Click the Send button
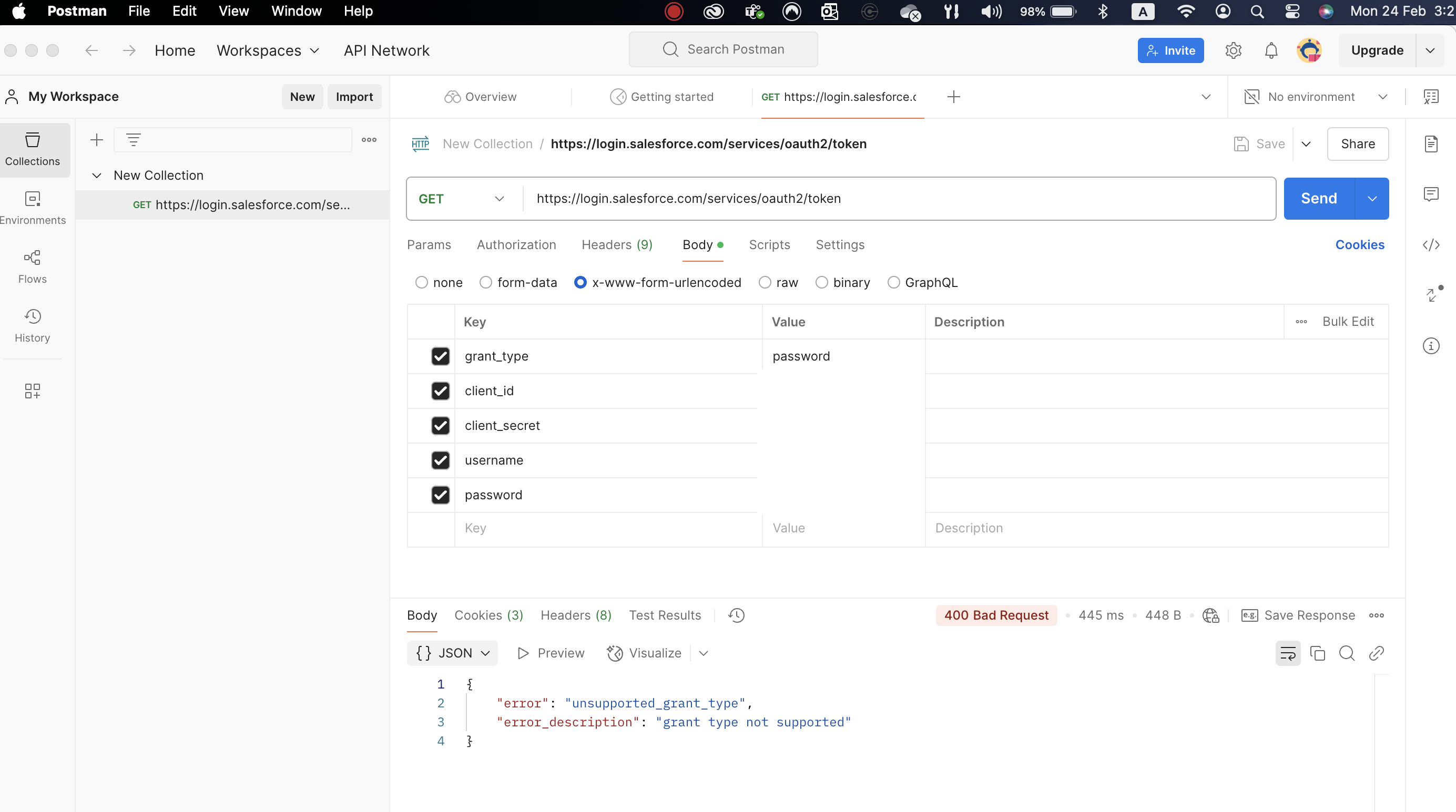Image resolution: width=1456 pixels, height=812 pixels. click(1319, 198)
